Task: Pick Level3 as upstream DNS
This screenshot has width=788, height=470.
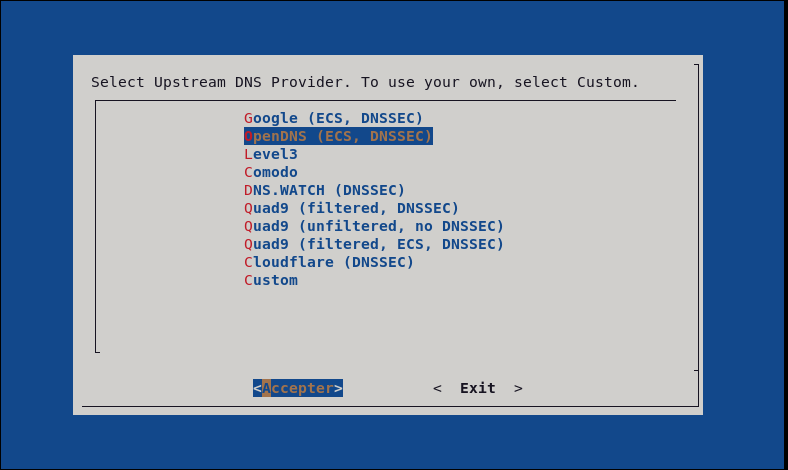Action: (x=271, y=154)
